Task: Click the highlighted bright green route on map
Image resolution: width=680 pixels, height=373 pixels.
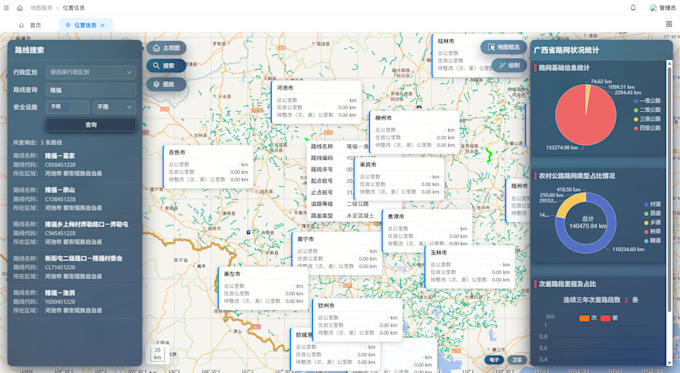Action: pyautogui.click(x=489, y=155)
